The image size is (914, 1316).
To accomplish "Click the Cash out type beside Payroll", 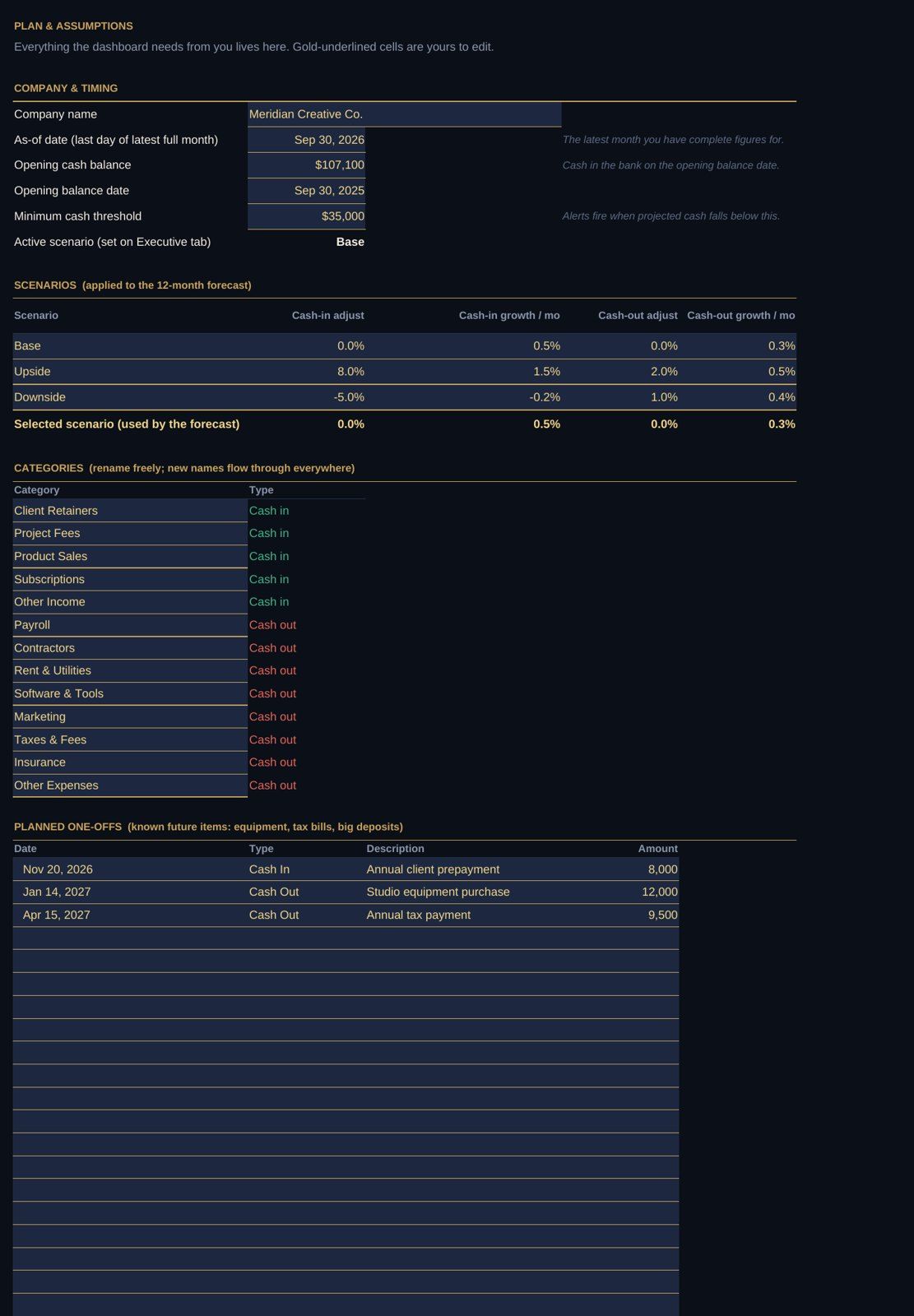I will [x=272, y=625].
